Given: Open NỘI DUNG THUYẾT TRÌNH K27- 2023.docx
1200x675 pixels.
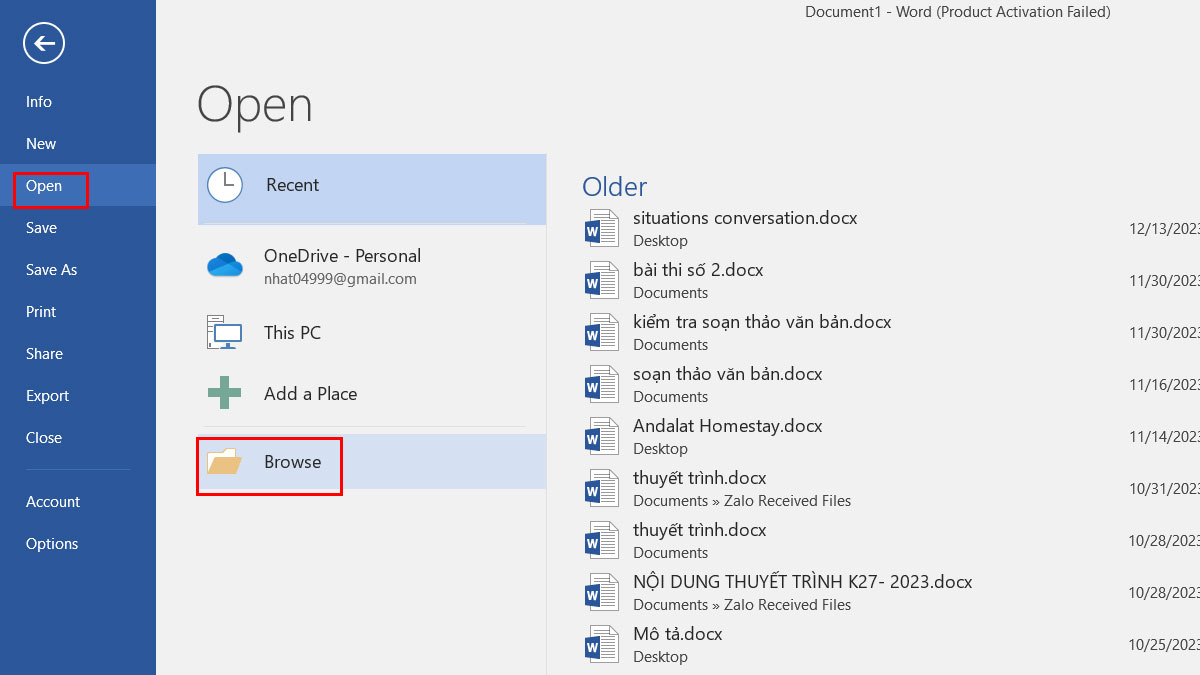Looking at the screenshot, I should 802,582.
